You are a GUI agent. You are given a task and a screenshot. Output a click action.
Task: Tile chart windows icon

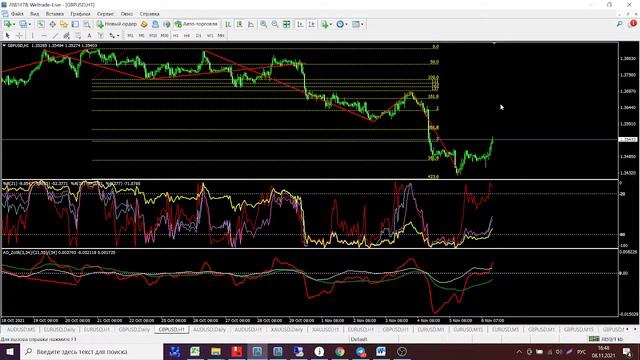pyautogui.click(x=287, y=24)
